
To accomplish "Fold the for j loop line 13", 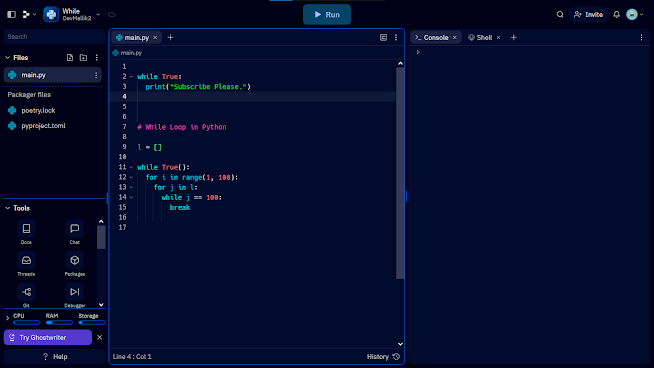I will tap(131, 187).
